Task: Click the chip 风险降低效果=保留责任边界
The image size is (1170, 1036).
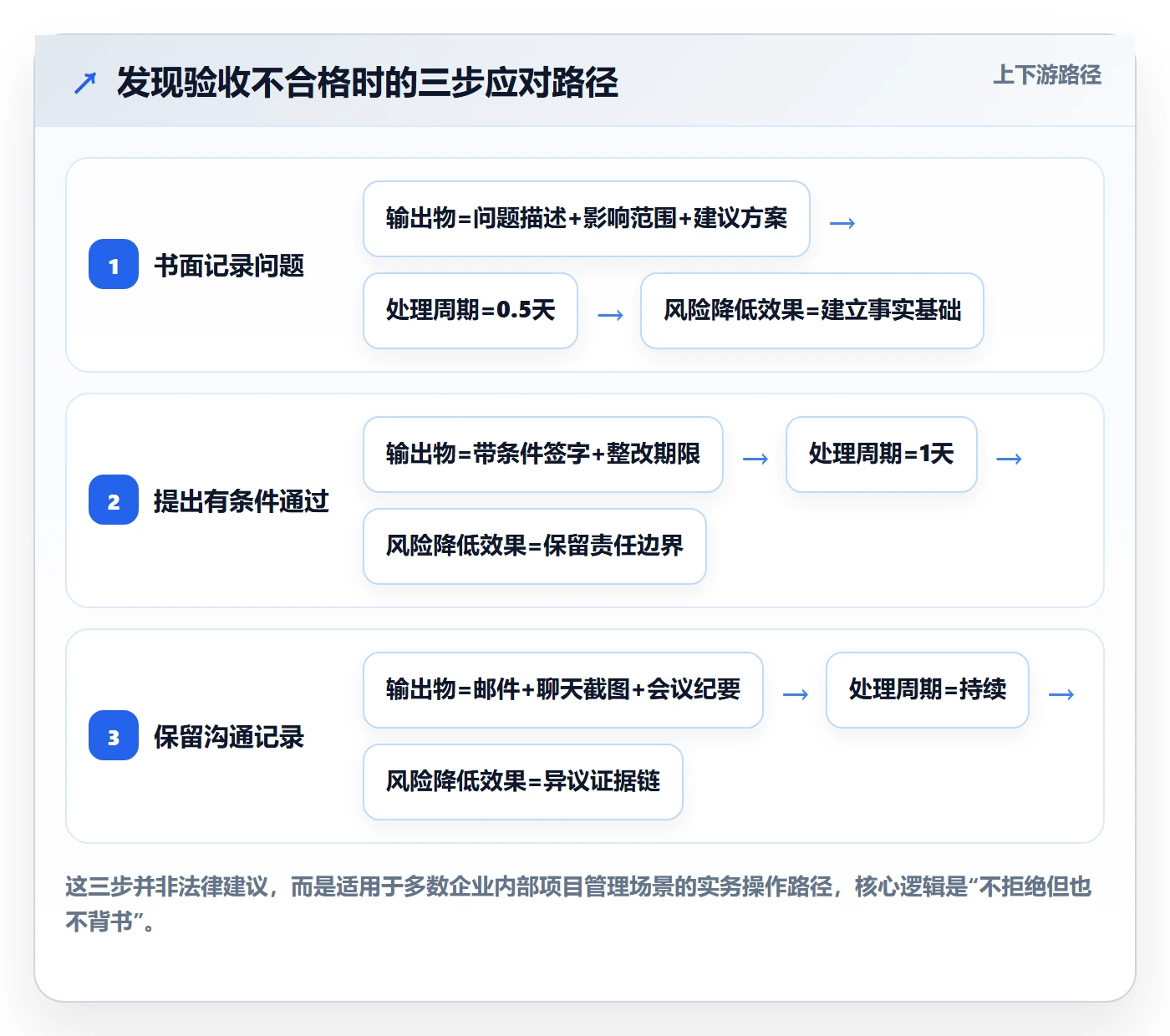Action: (535, 546)
